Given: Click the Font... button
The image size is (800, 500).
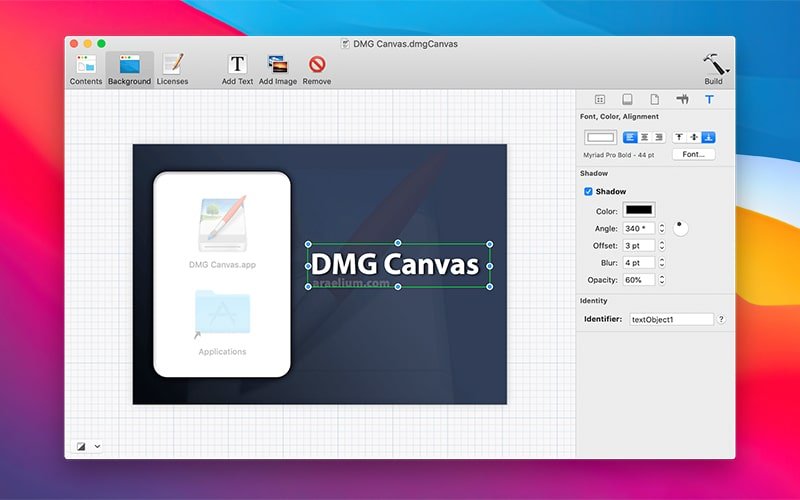Looking at the screenshot, I should [693, 155].
